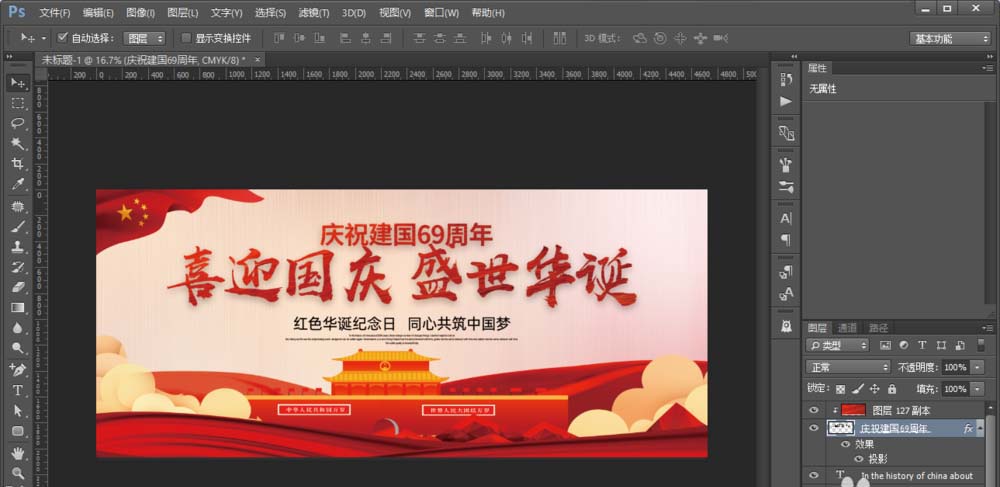This screenshot has height=487, width=1000.
Task: Select the Magic Wand tool
Action: tap(18, 143)
